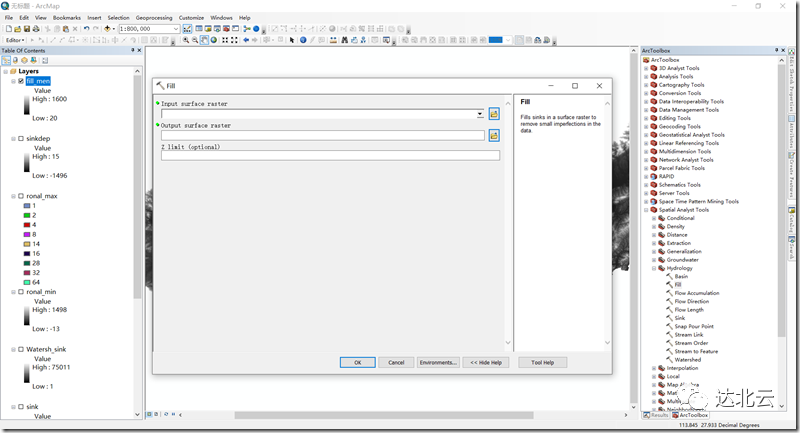This screenshot has width=800, height=433.
Task: Switch to List By Drawing Order view
Action: (x=6, y=60)
